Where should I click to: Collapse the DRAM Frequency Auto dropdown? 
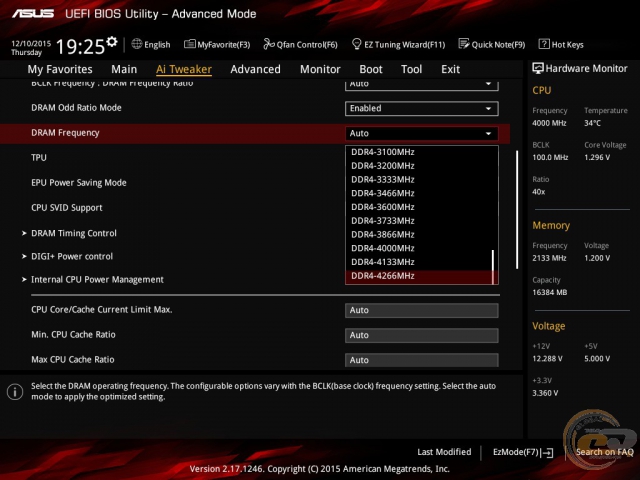pyautogui.click(x=422, y=133)
